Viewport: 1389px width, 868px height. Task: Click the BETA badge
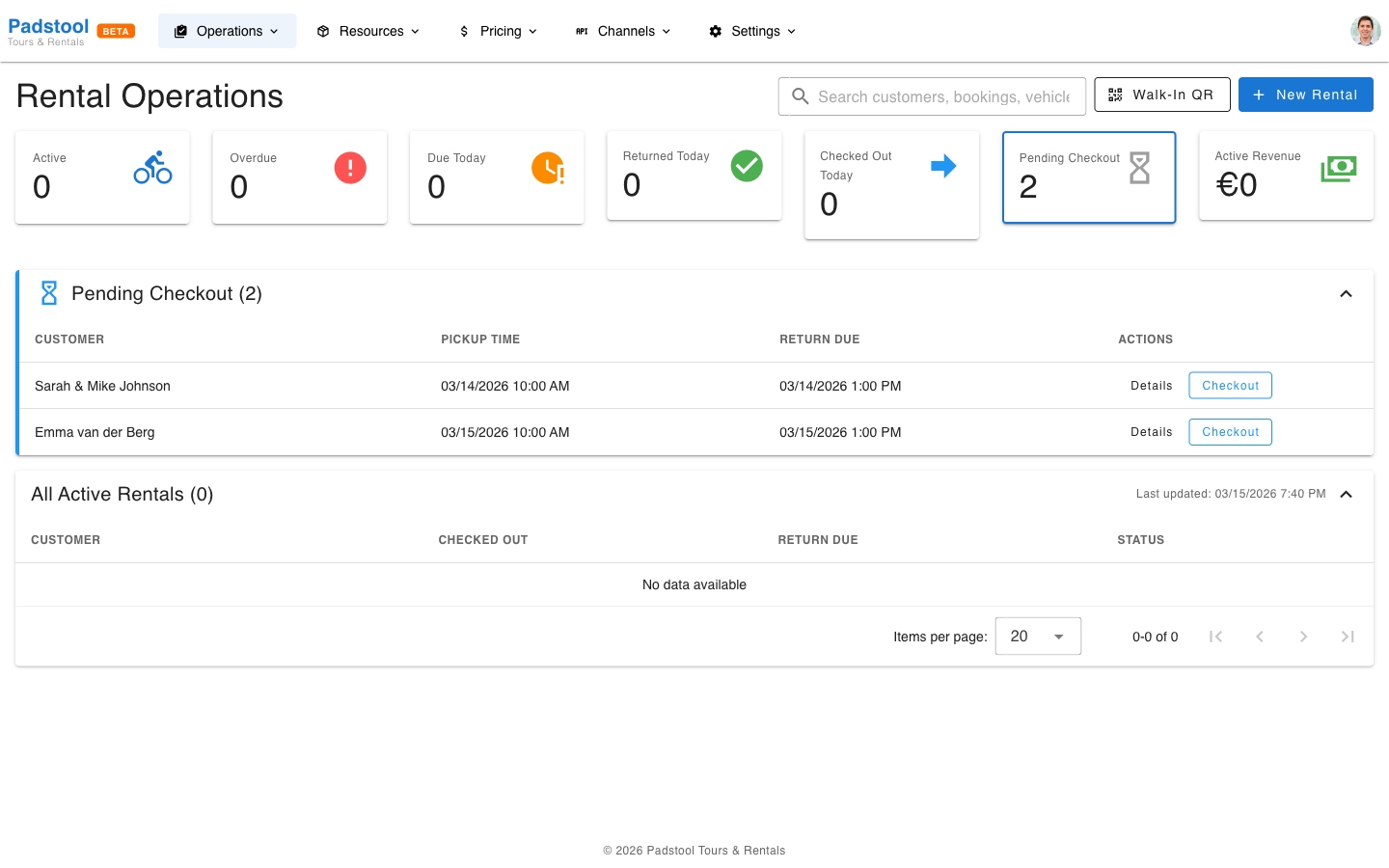(x=116, y=31)
